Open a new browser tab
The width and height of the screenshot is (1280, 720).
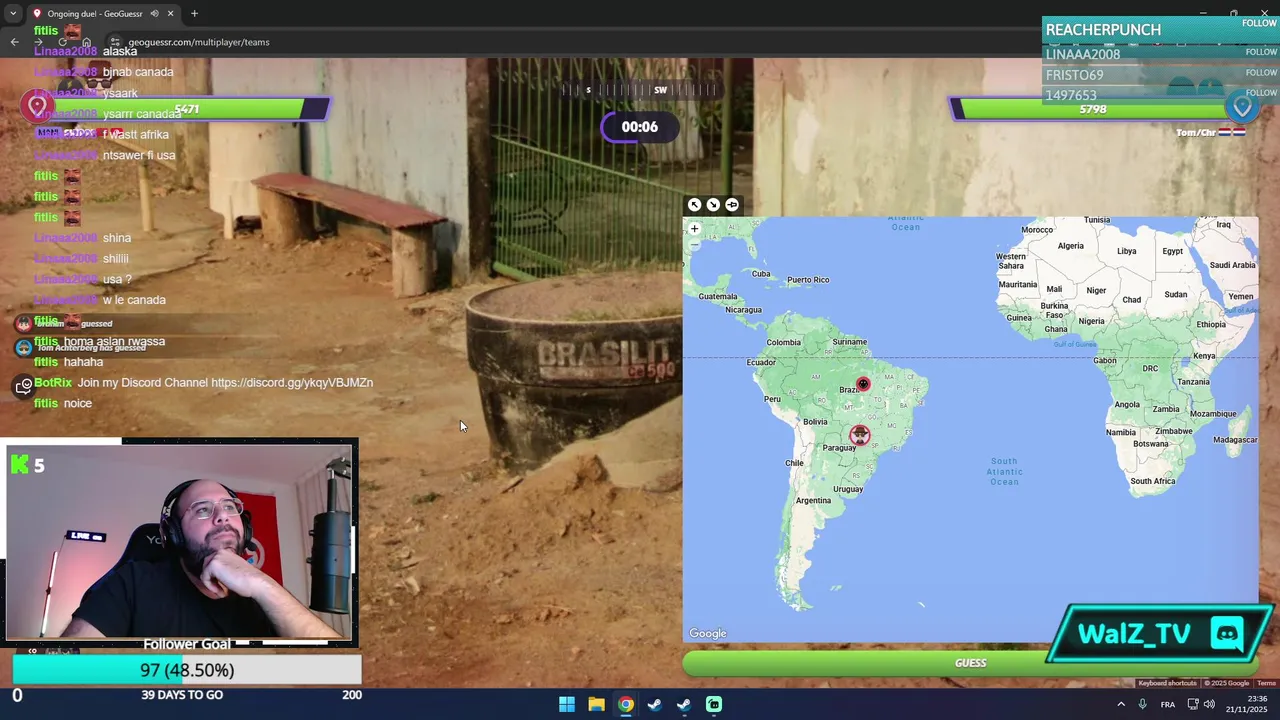194,14
